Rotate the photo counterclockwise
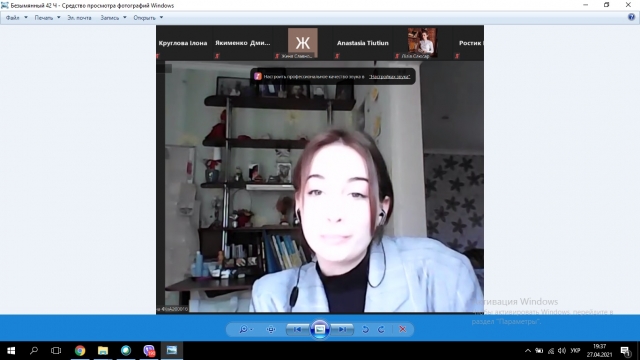This screenshot has width=640, height=360. tap(365, 329)
